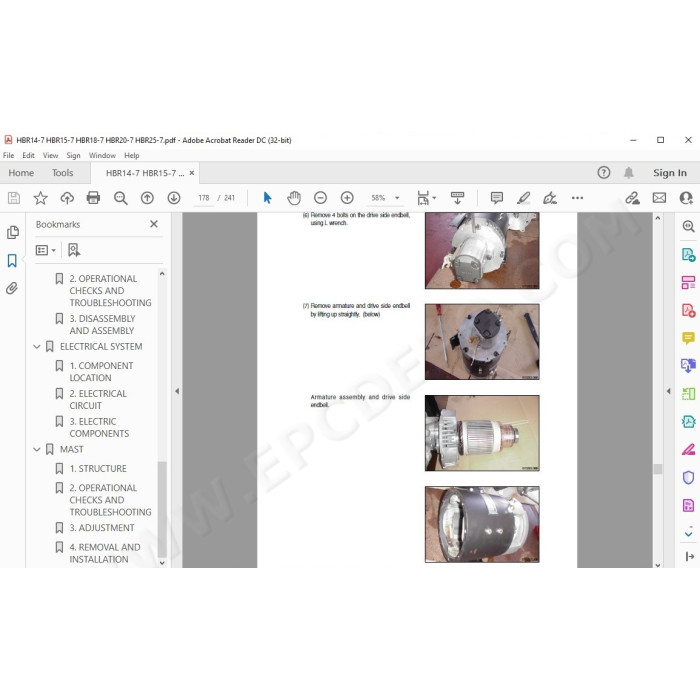Open the View menu
700x700 pixels.
tap(50, 155)
